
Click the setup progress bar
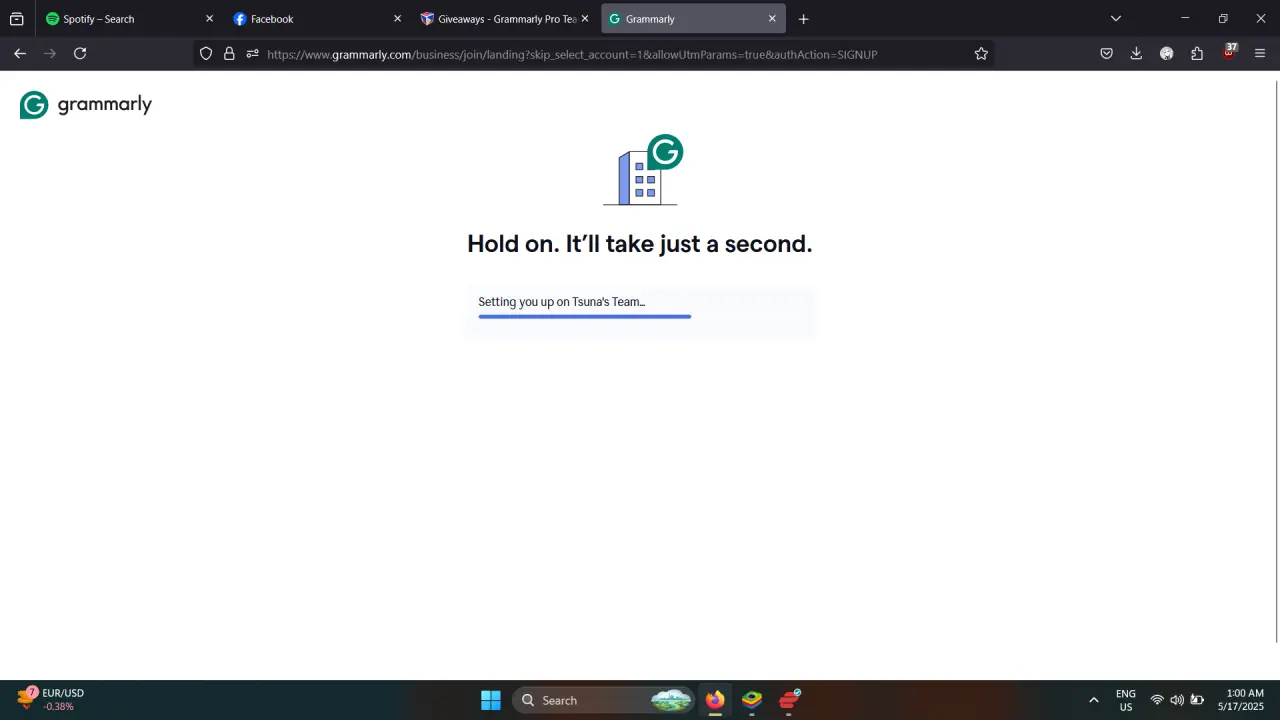tap(585, 317)
